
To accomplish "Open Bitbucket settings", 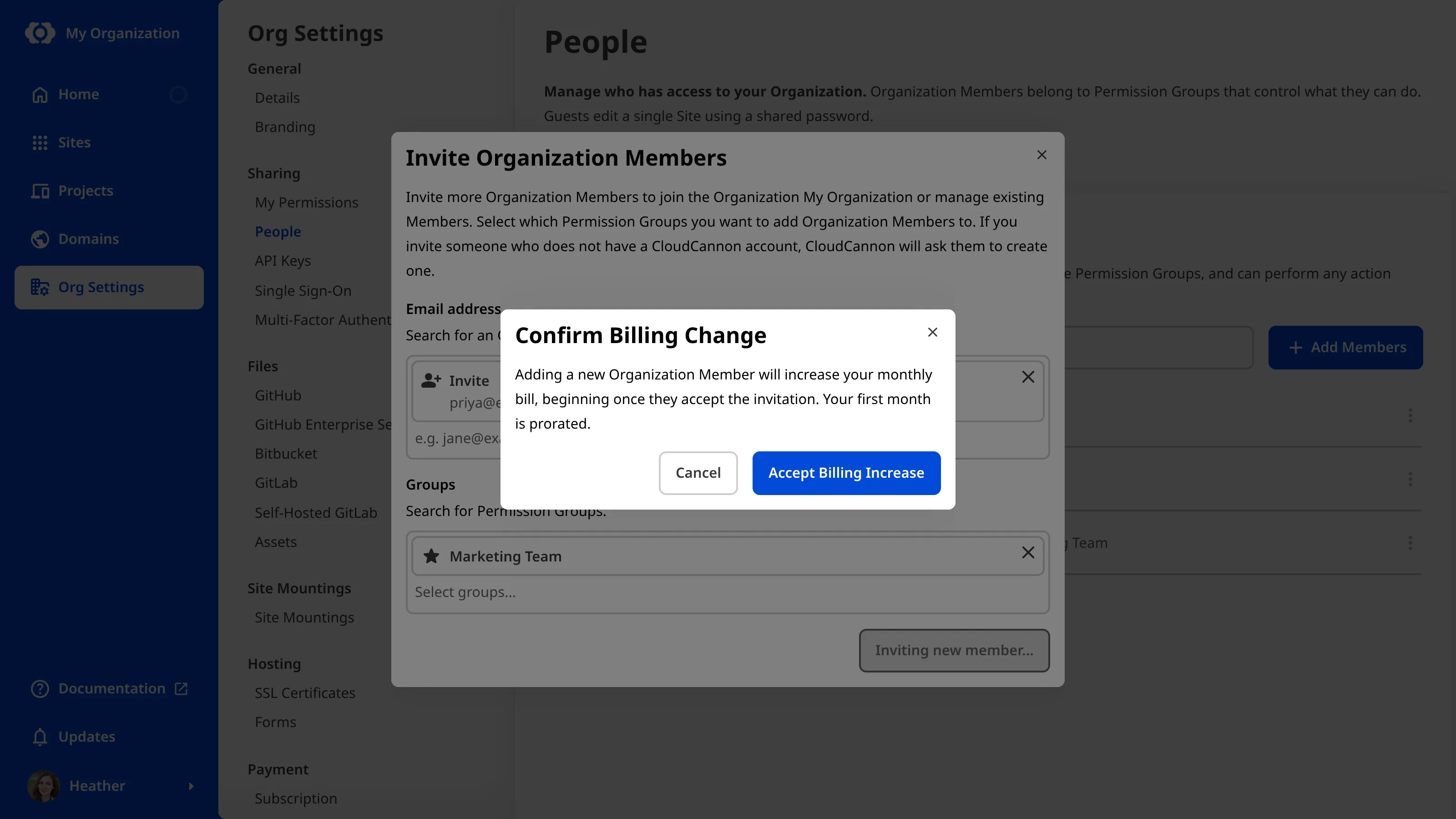I will tap(286, 454).
